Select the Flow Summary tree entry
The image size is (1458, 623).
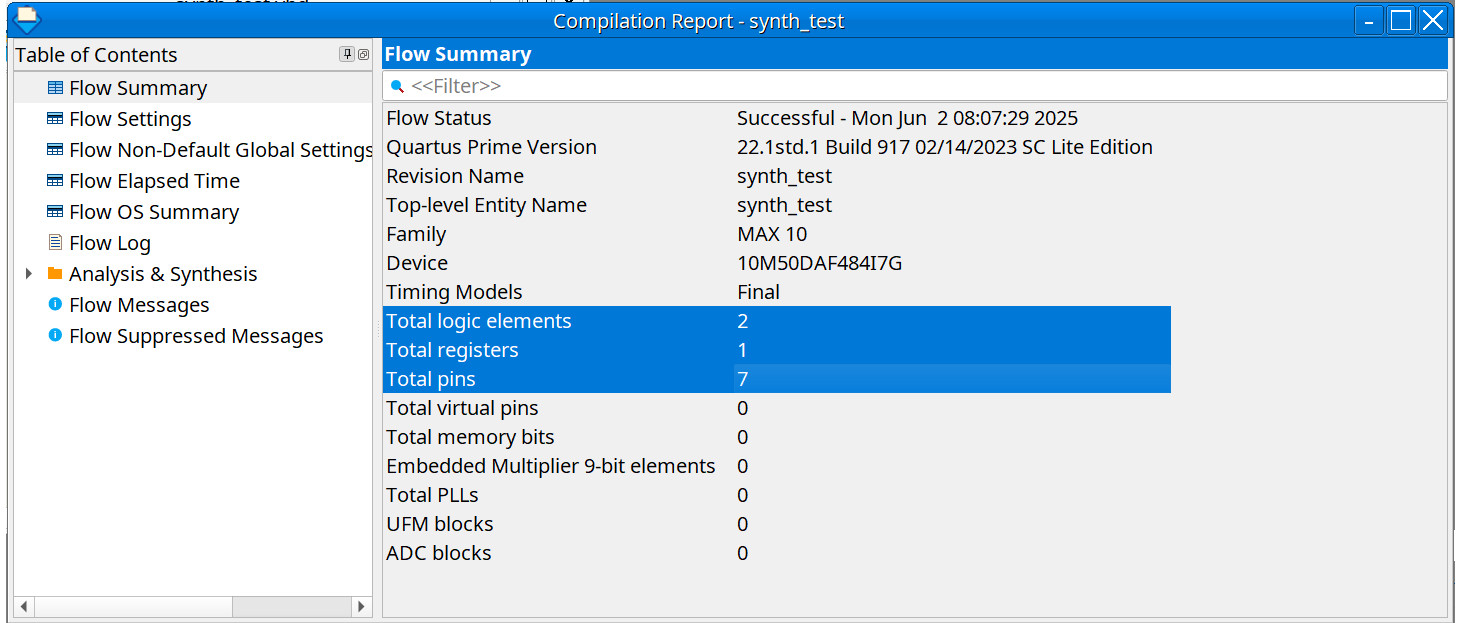(137, 88)
